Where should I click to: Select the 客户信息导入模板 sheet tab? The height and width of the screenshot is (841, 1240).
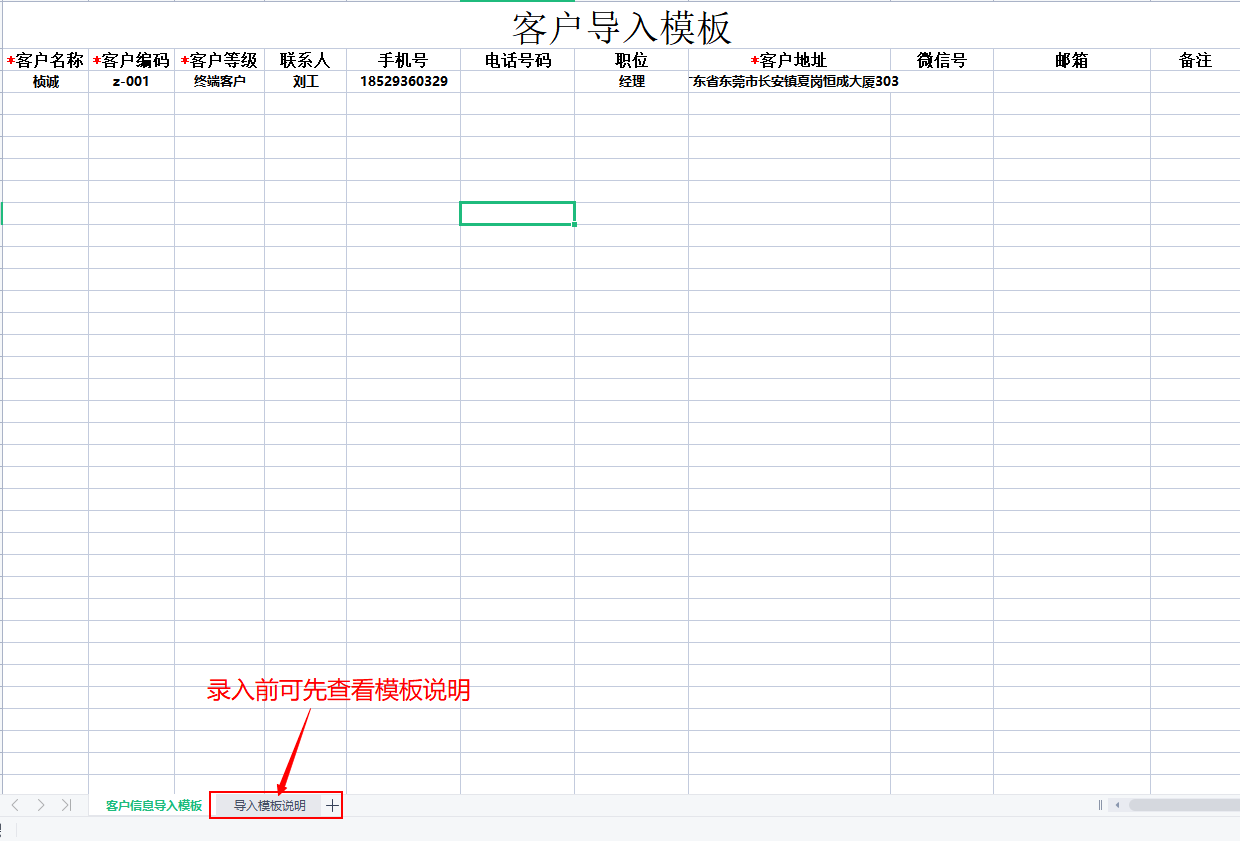point(154,805)
